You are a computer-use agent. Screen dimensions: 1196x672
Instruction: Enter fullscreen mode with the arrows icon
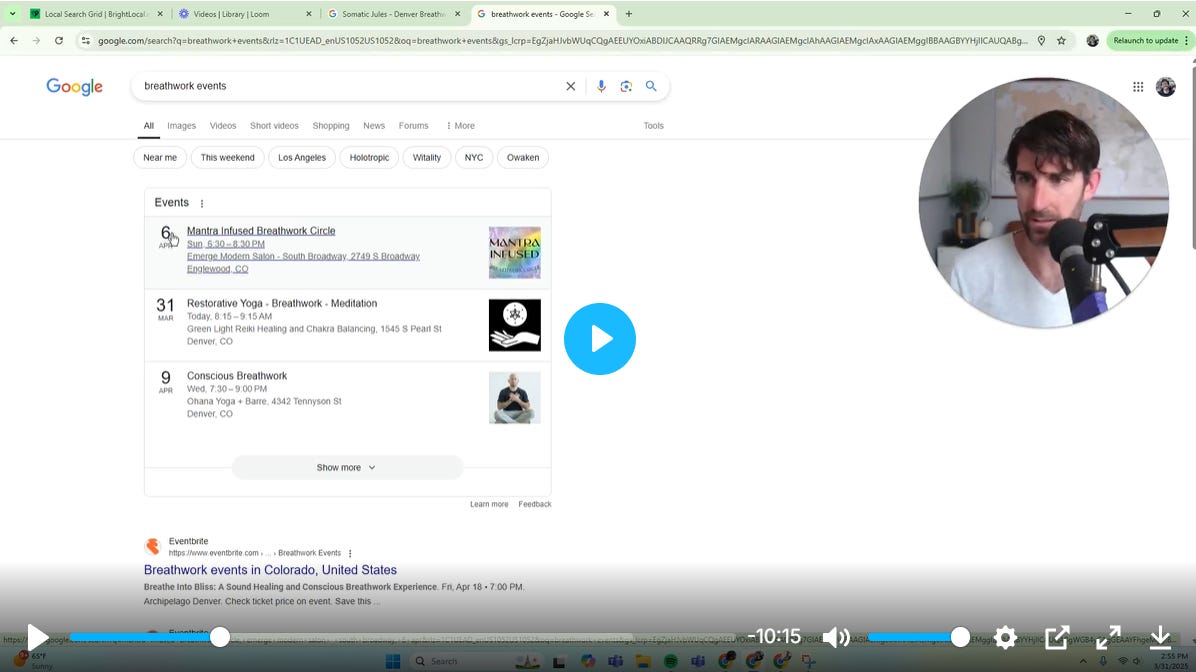point(1108,637)
